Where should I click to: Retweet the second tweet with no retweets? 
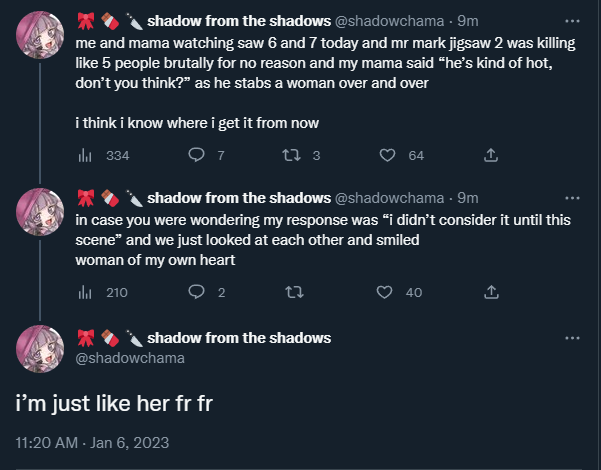(x=293, y=292)
